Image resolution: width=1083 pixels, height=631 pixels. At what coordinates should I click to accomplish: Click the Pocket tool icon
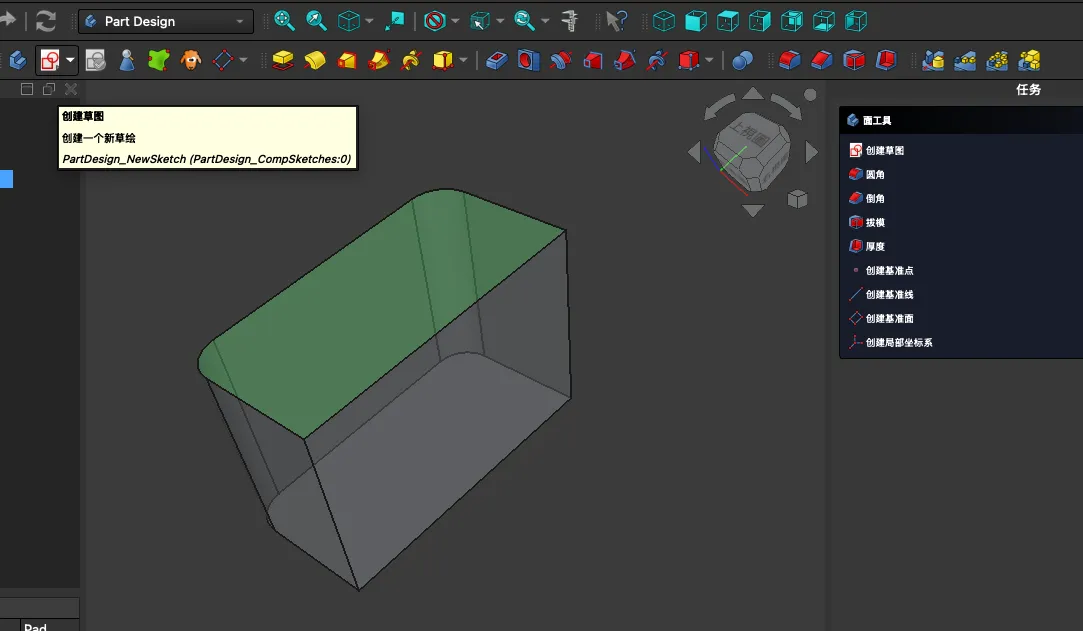click(497, 61)
